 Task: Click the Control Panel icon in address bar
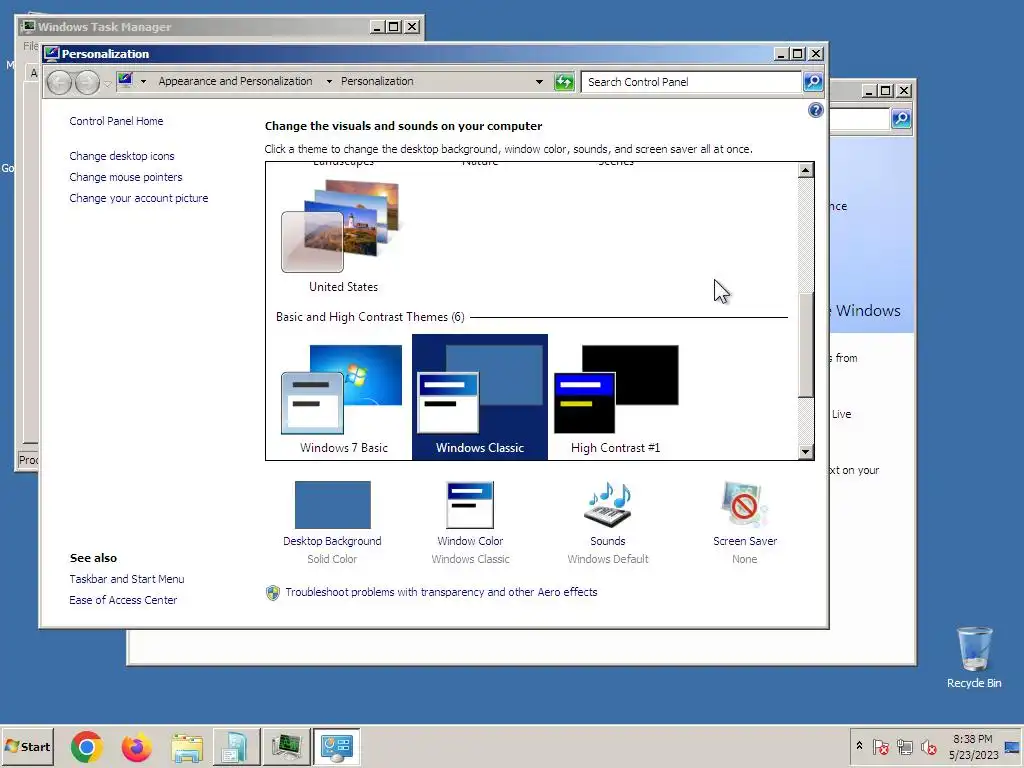click(x=125, y=81)
